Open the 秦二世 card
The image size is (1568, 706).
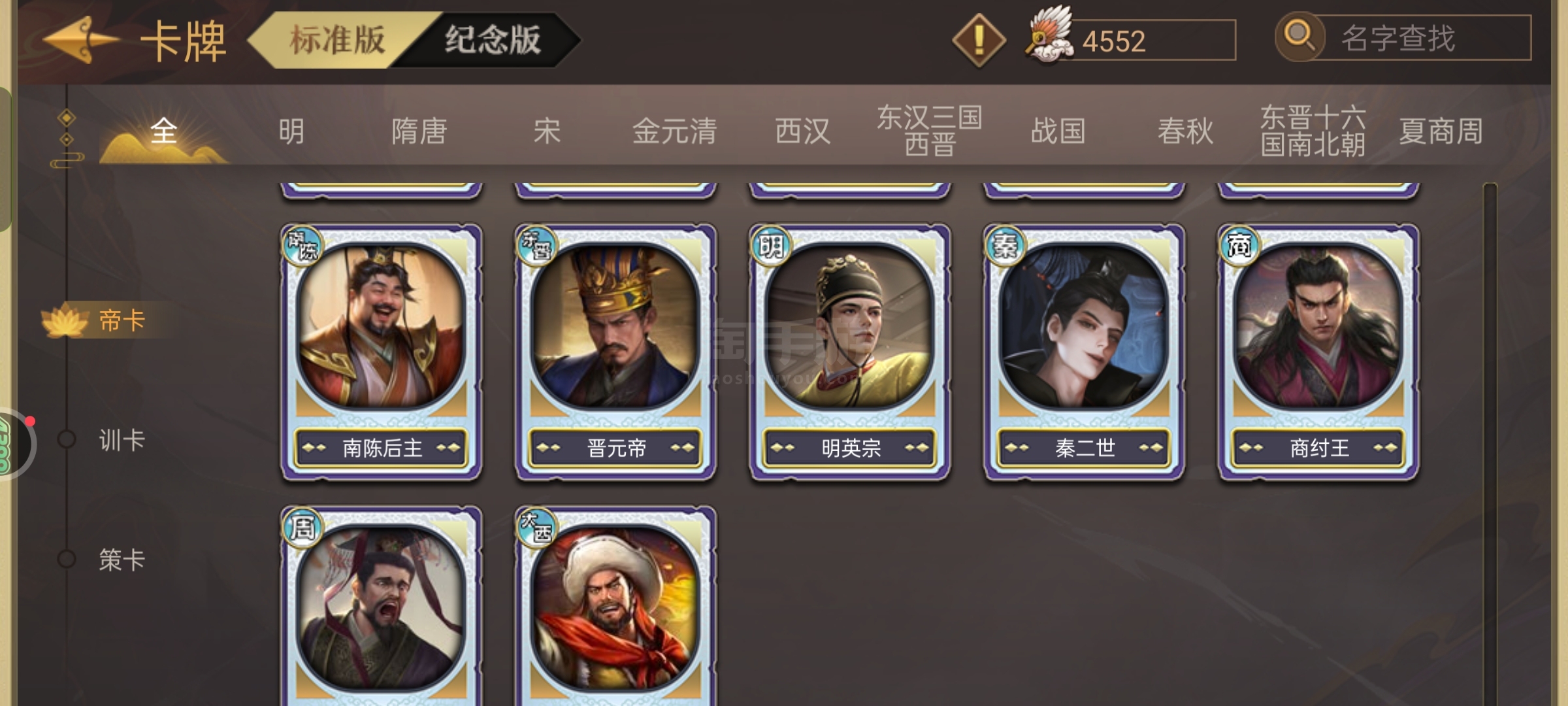[1085, 353]
